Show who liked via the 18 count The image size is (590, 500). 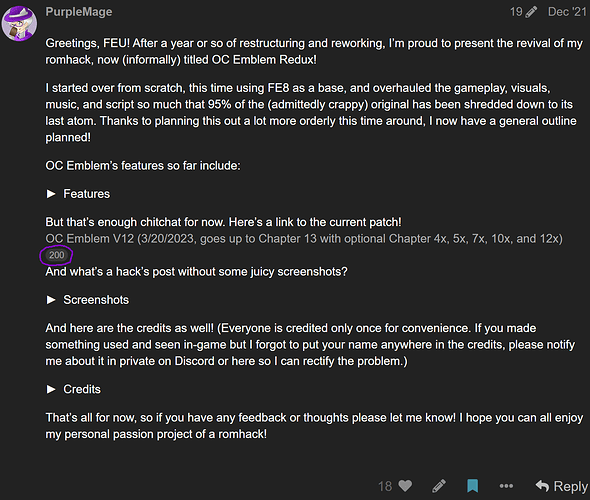385,486
